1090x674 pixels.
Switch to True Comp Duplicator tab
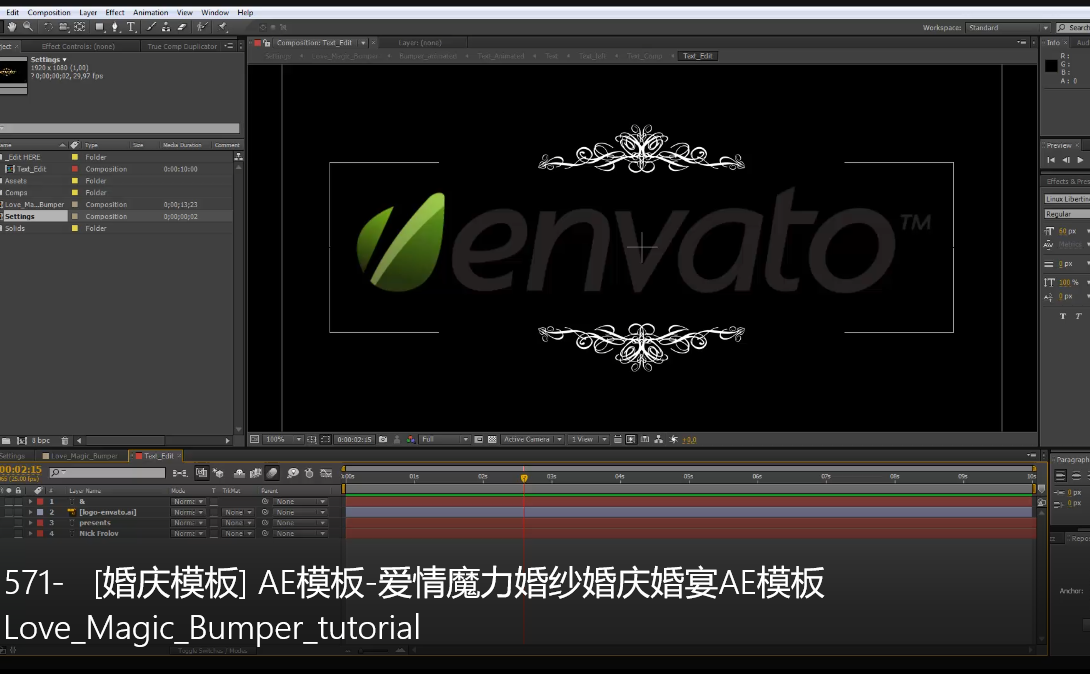coord(182,47)
